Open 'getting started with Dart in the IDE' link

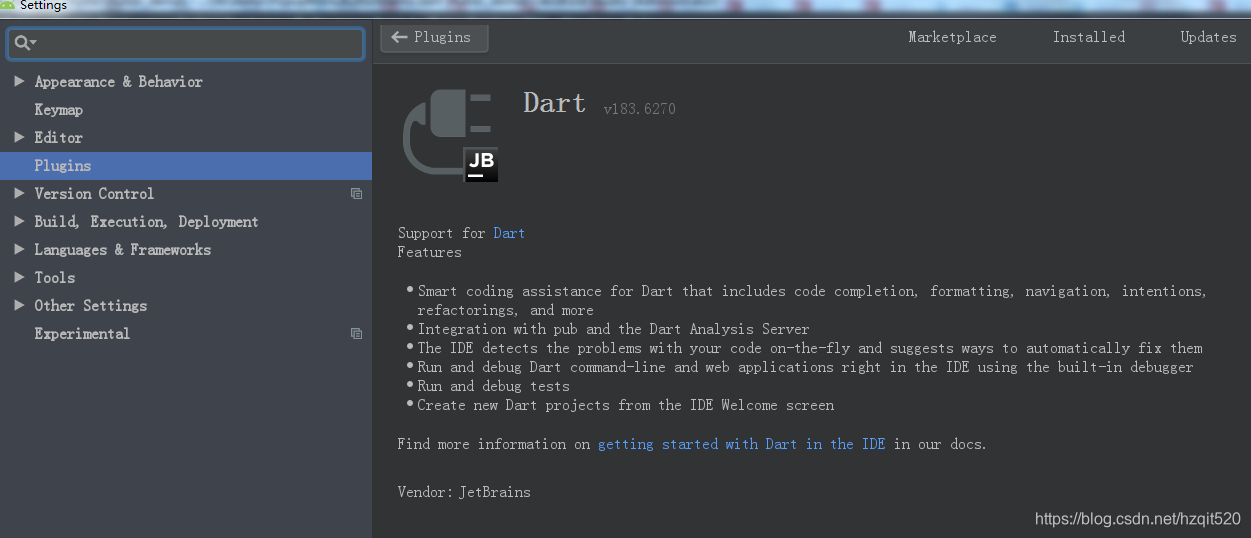tap(741, 444)
